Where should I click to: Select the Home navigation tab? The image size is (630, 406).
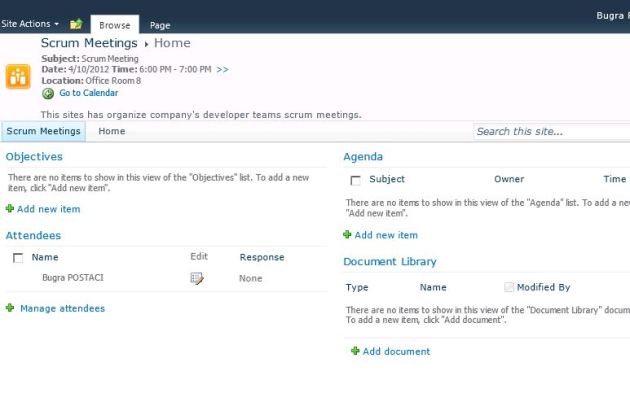tap(112, 131)
